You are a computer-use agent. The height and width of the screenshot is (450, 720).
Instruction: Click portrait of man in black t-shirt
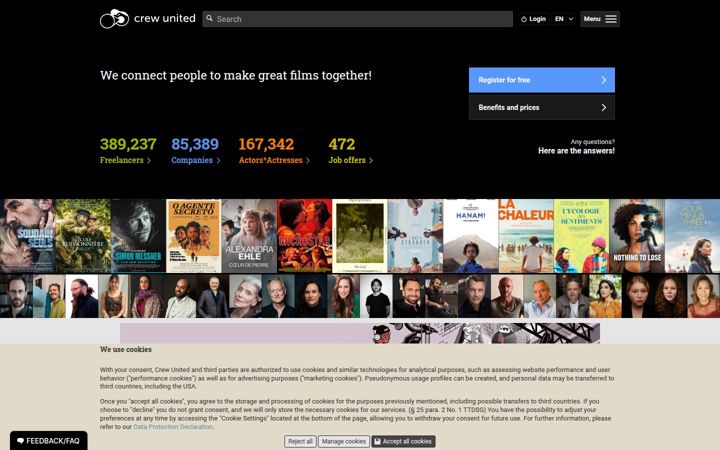(x=377, y=296)
